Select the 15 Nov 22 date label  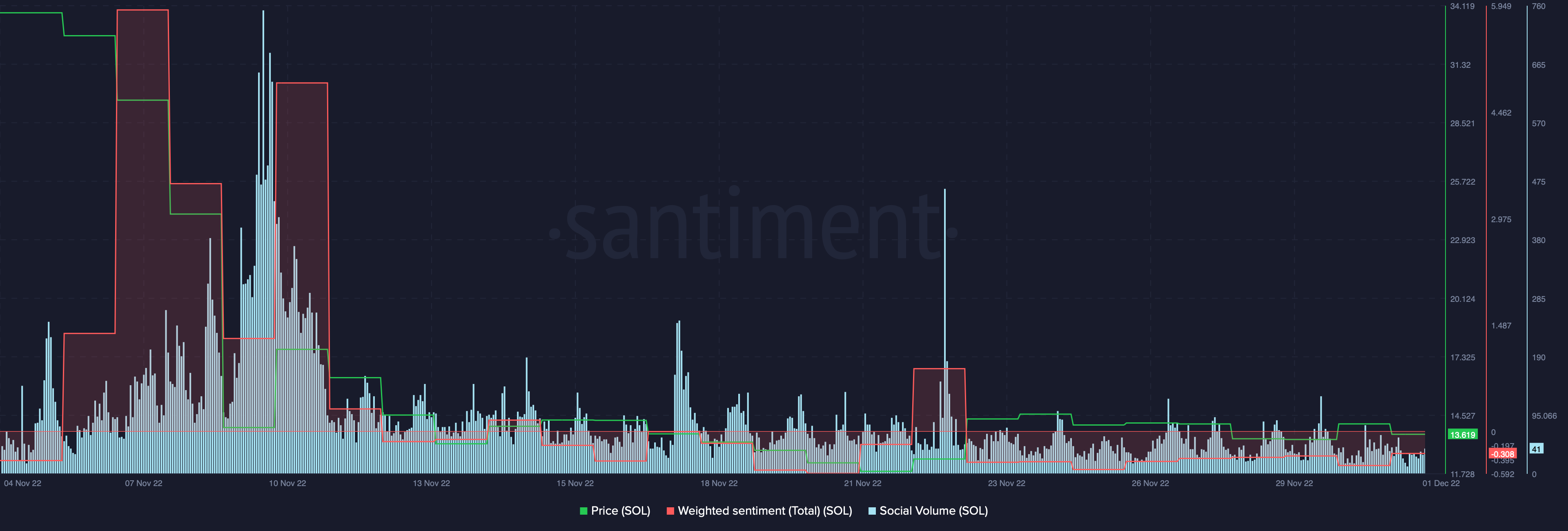(x=575, y=484)
